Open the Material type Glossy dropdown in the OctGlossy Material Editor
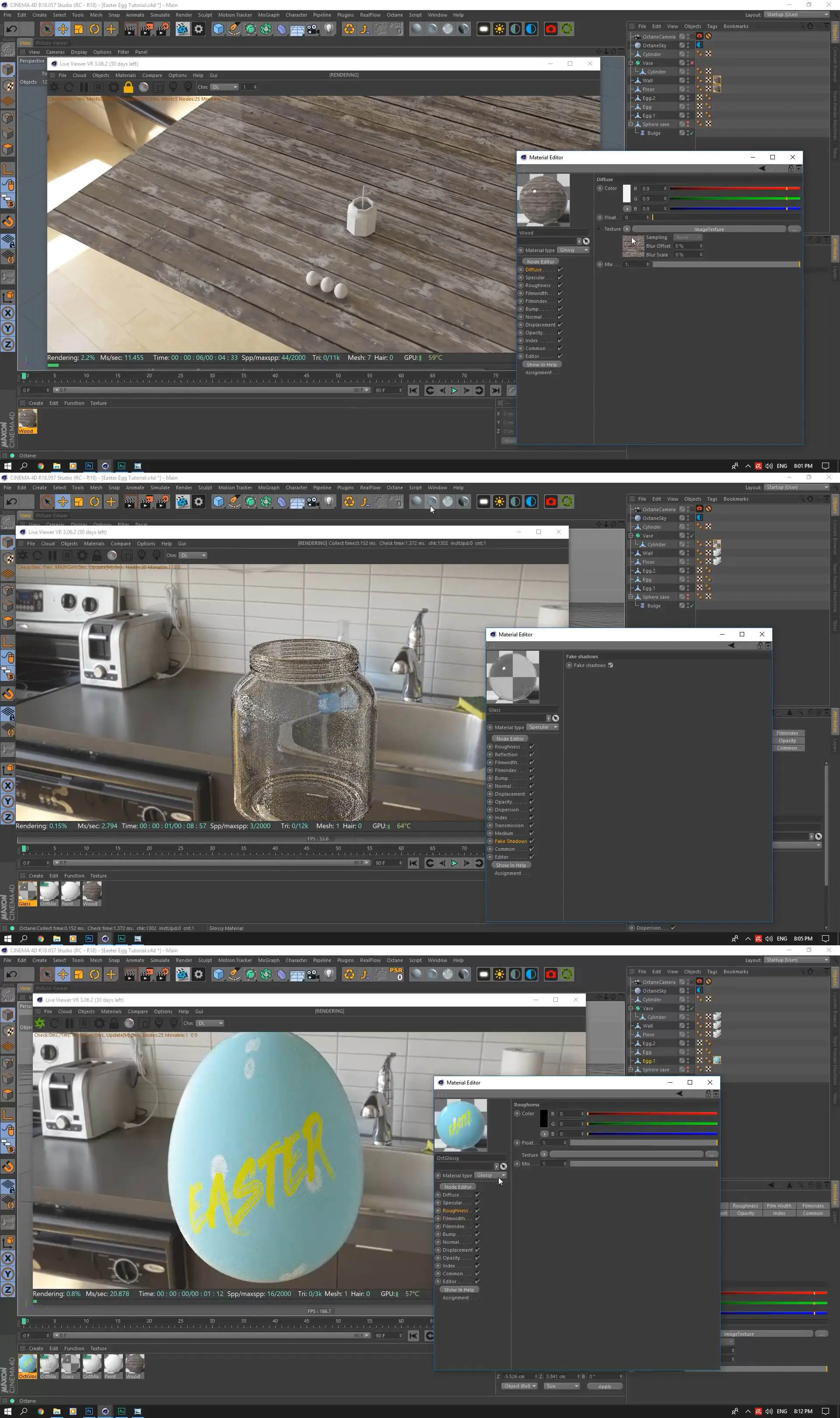Viewport: 840px width, 1418px height. 490,1176
